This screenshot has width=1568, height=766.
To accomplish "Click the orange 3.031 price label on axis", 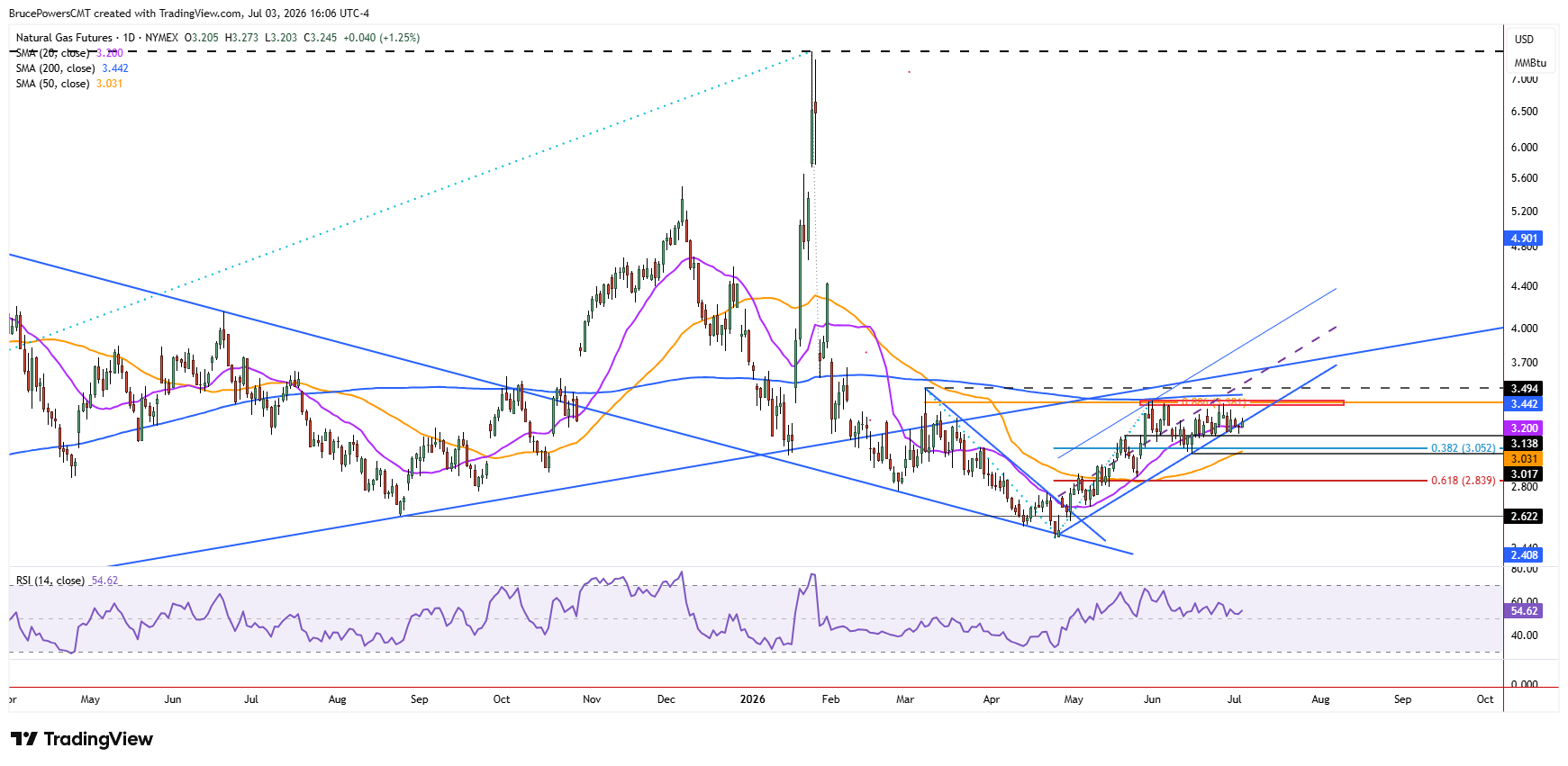I will tap(1524, 459).
